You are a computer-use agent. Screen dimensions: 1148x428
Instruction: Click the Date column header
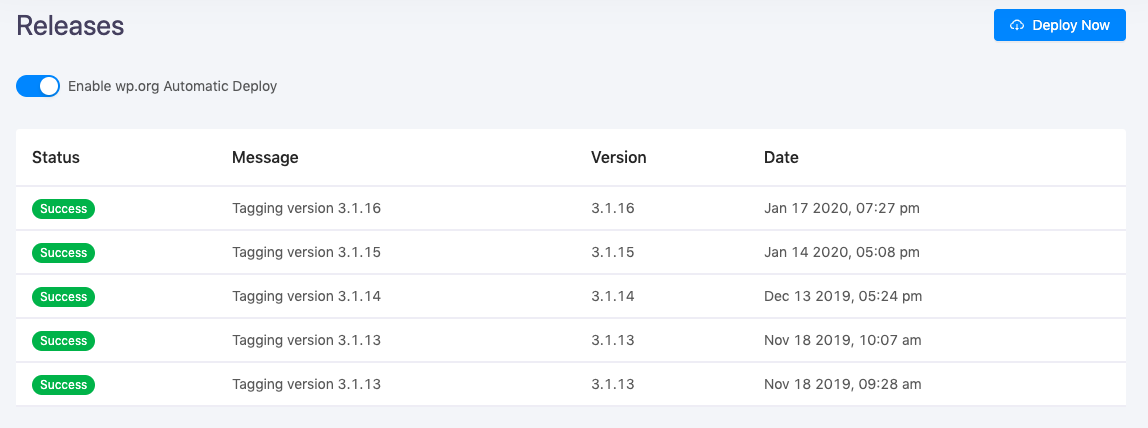coord(781,157)
